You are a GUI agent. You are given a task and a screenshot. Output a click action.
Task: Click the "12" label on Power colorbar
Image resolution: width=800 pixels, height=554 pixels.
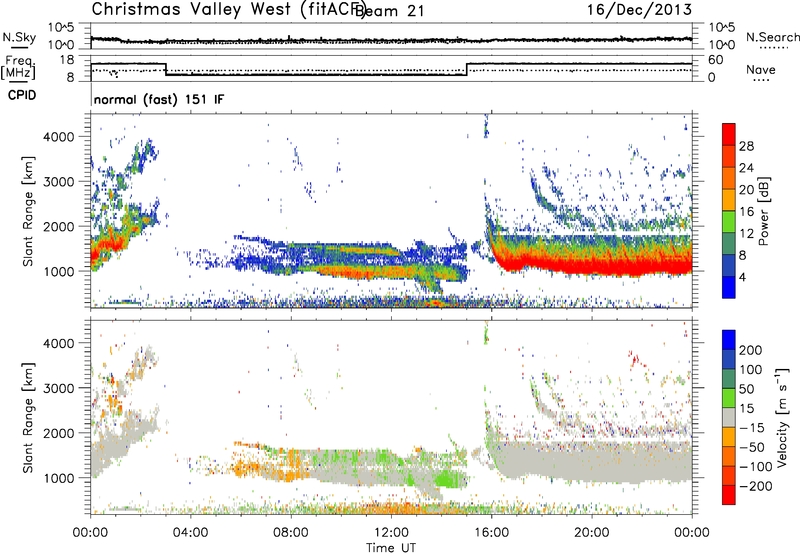pyautogui.click(x=746, y=234)
